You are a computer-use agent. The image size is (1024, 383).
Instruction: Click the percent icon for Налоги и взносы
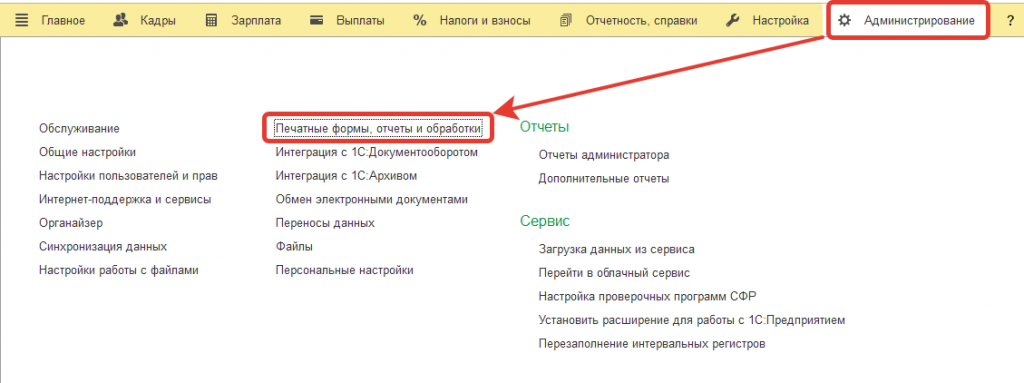(419, 20)
